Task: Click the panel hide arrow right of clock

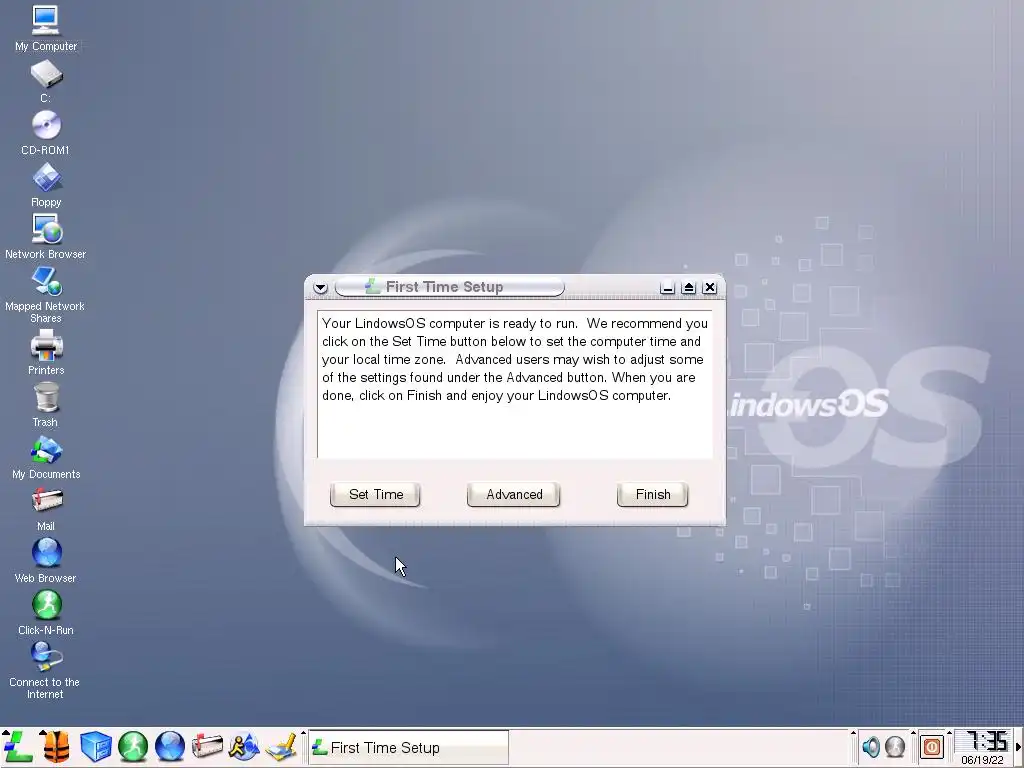Action: coord(1019,746)
